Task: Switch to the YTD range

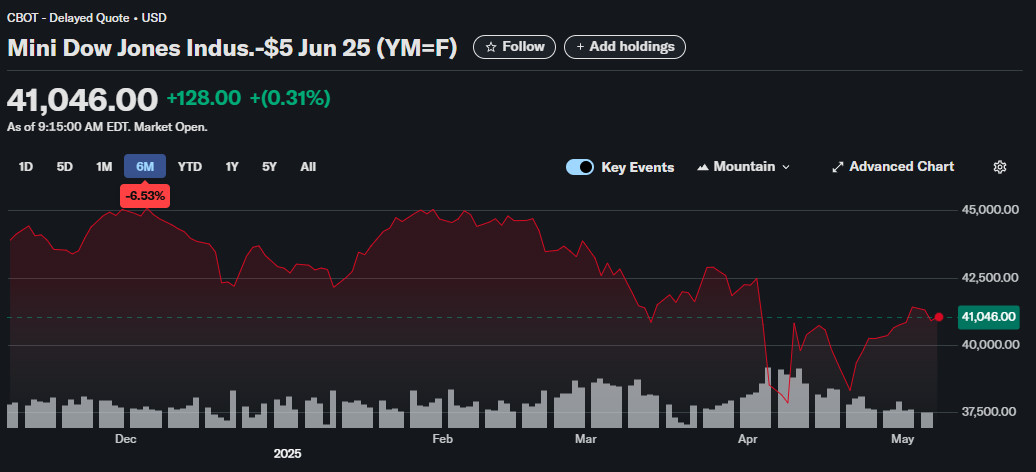Action: (190, 167)
